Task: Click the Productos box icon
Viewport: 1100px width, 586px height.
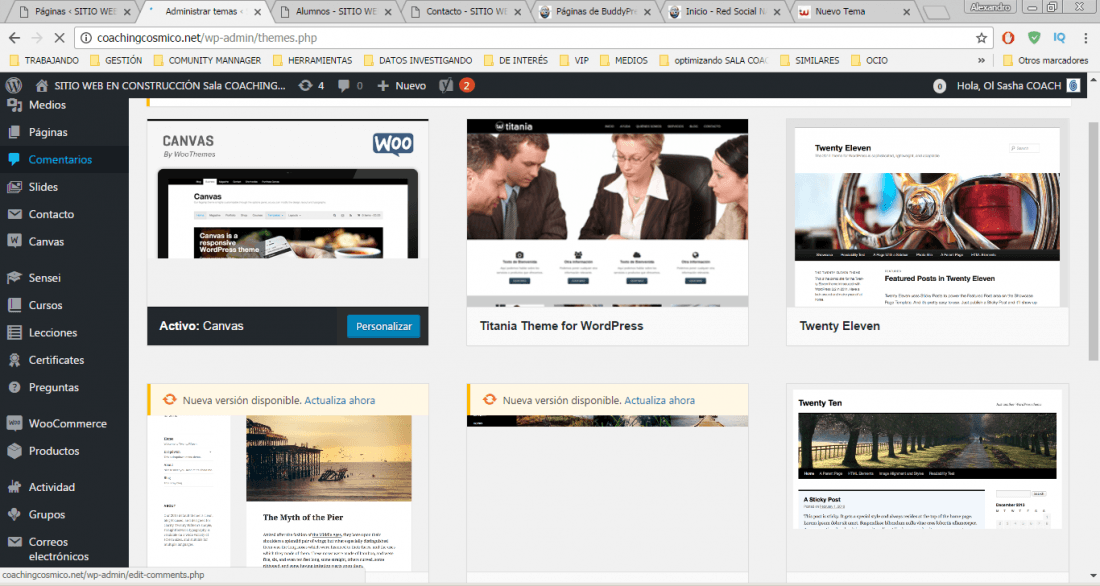Action: click(14, 451)
